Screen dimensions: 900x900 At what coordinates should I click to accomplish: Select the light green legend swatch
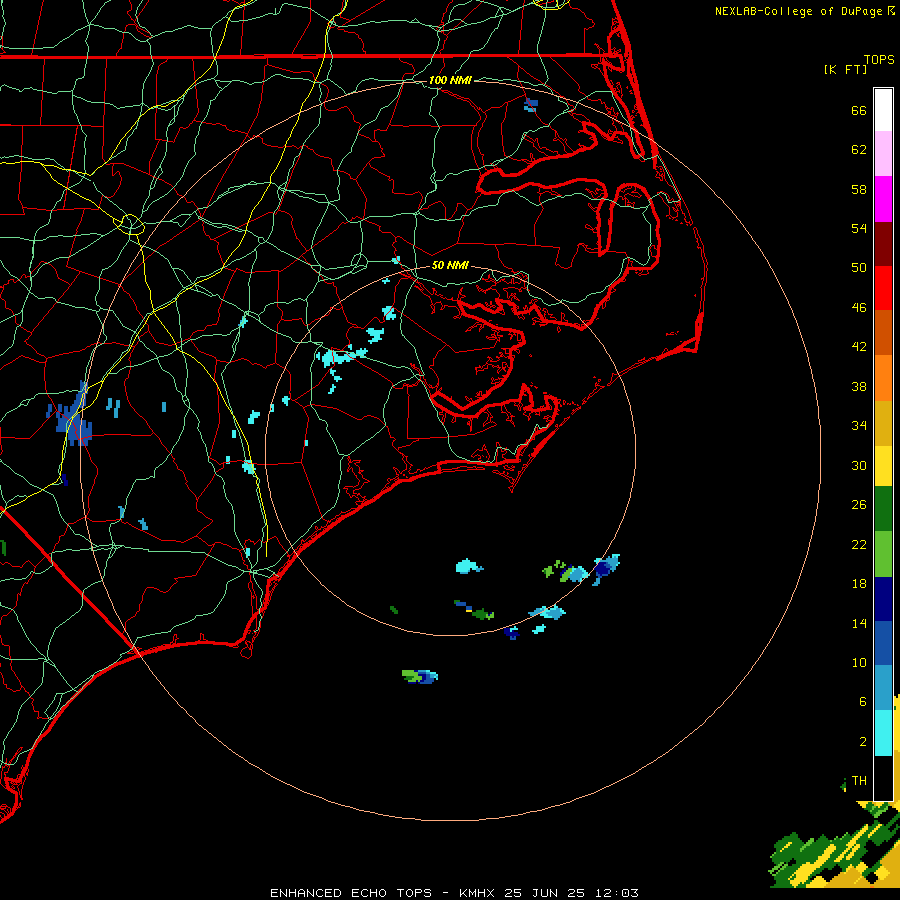[883, 554]
